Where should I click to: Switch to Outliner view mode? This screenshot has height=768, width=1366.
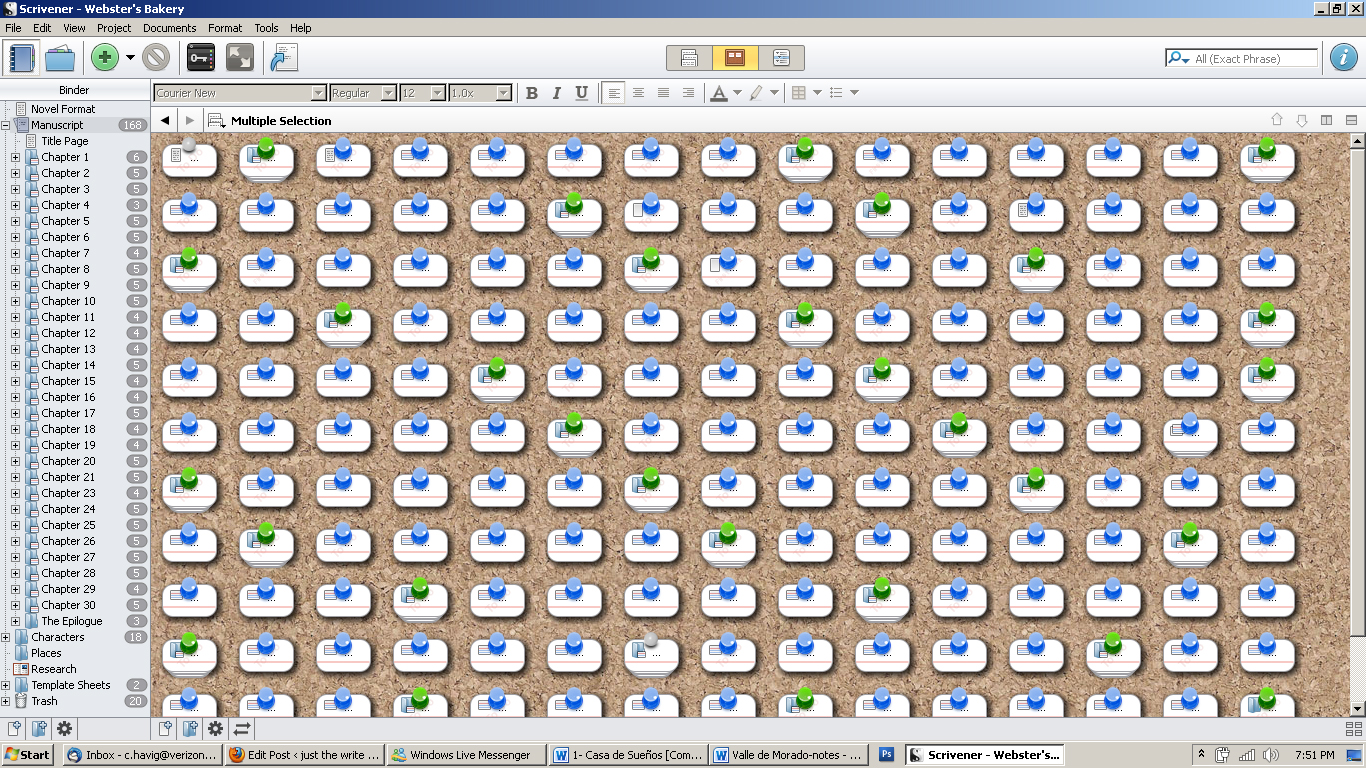coord(781,58)
